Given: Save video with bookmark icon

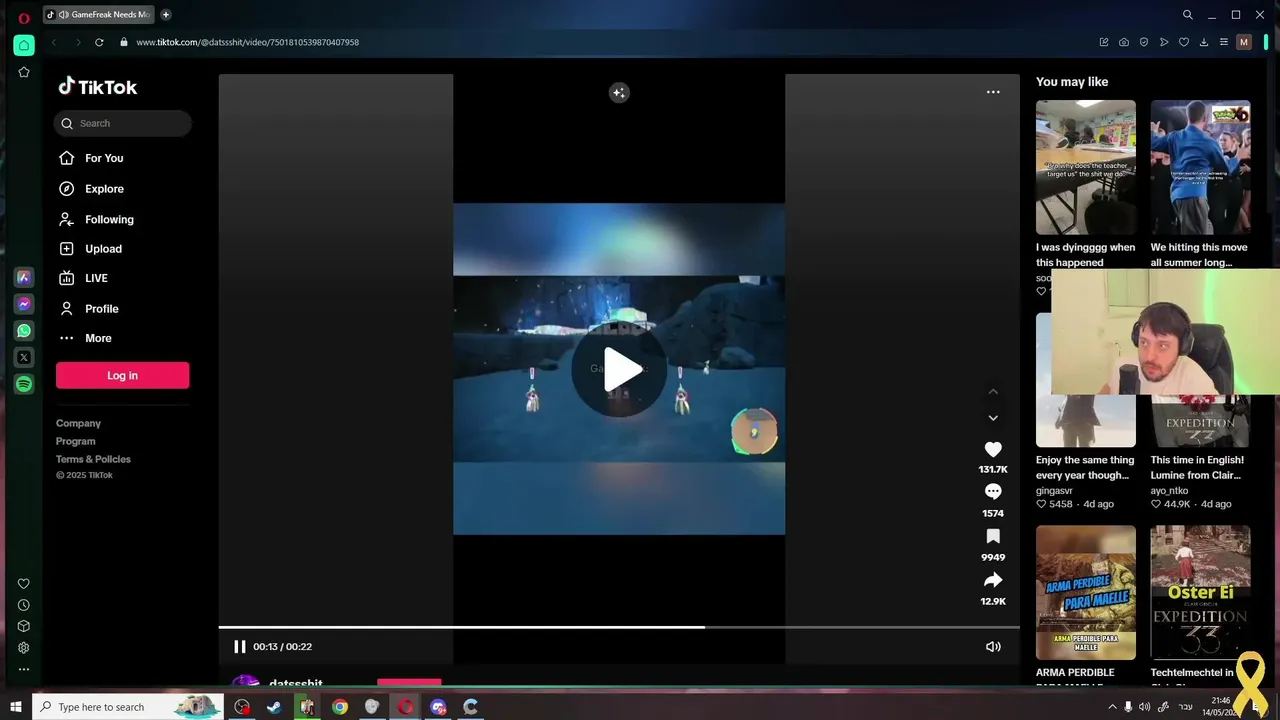Looking at the screenshot, I should 993,537.
